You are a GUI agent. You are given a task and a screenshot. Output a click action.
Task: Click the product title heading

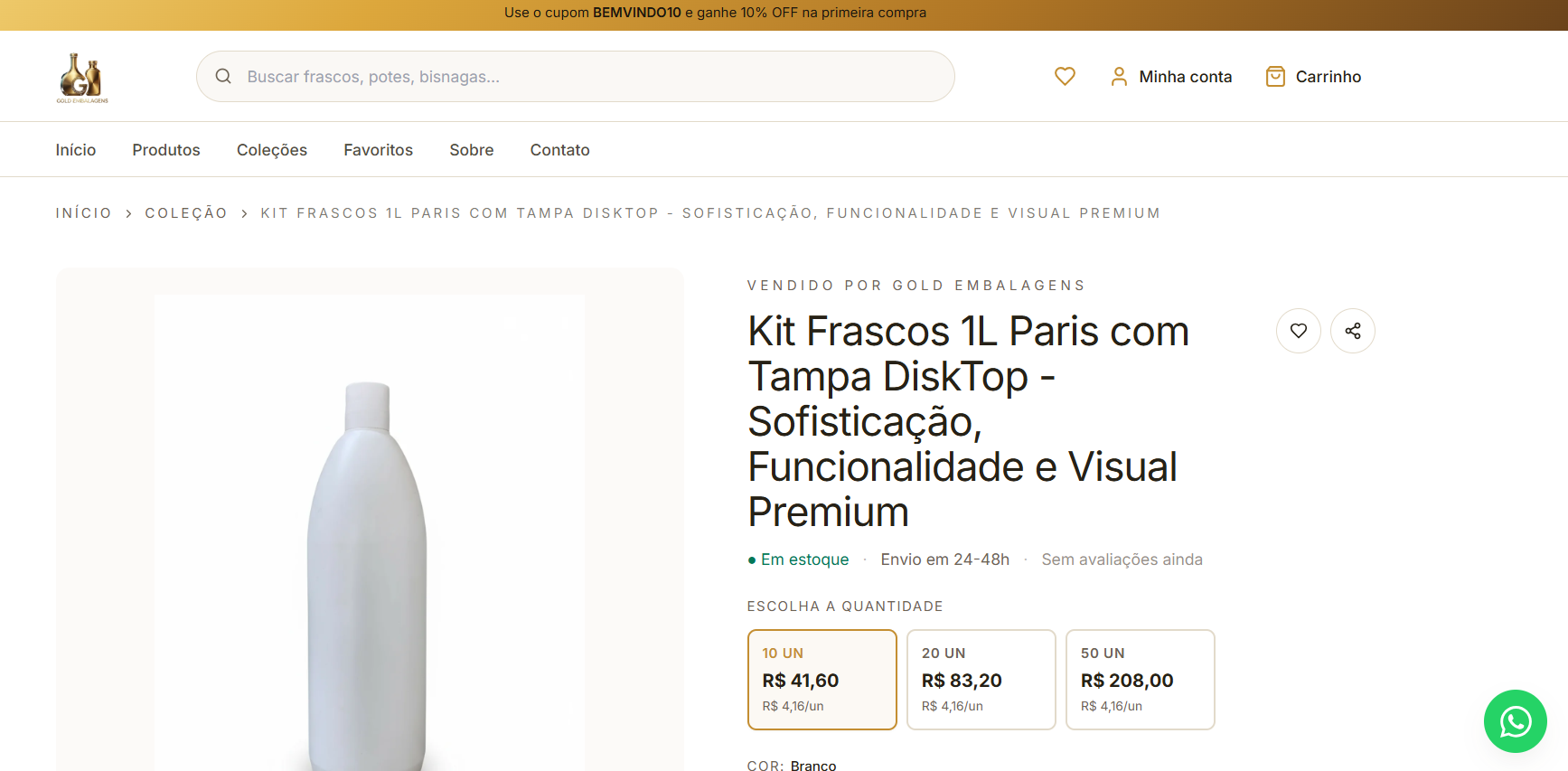coord(968,421)
